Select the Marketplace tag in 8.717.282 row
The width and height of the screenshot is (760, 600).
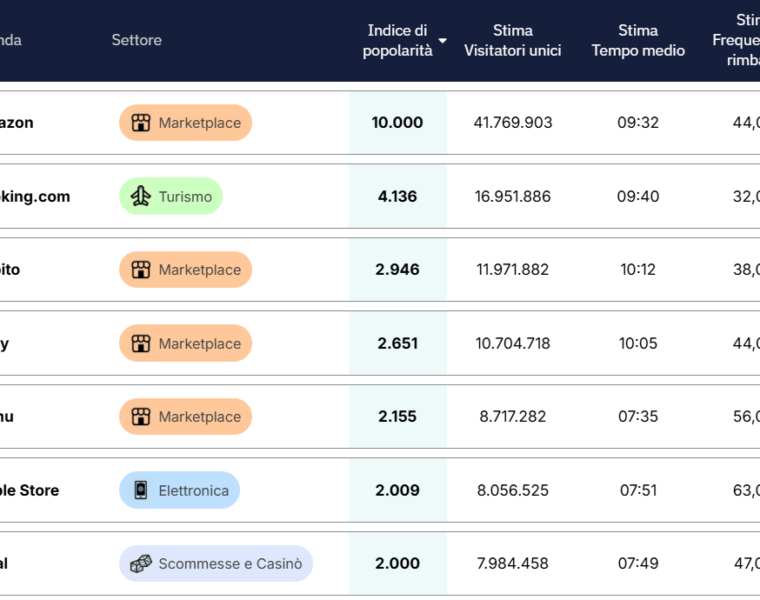(186, 416)
